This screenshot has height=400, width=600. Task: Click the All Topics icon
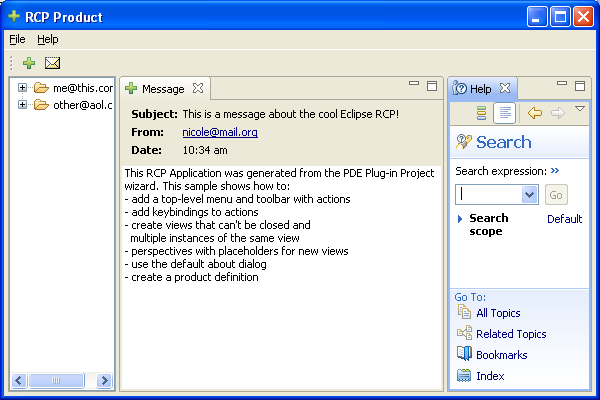464,312
